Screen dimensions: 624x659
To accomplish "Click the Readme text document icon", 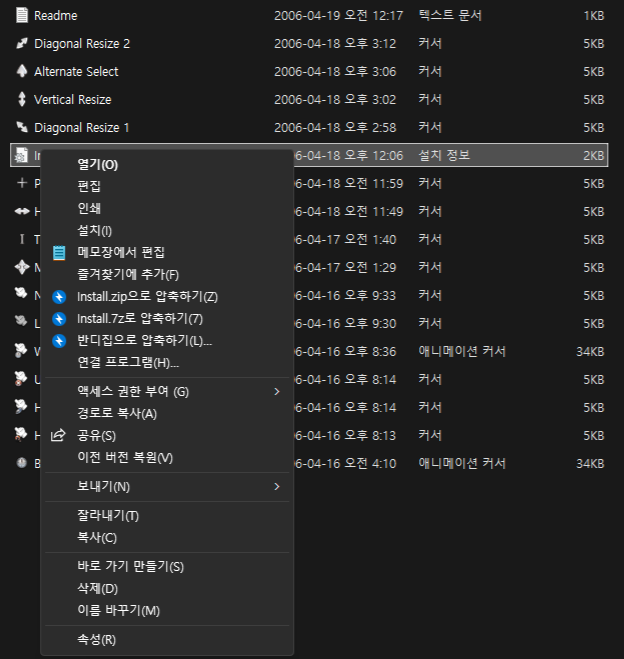I will [21, 16].
